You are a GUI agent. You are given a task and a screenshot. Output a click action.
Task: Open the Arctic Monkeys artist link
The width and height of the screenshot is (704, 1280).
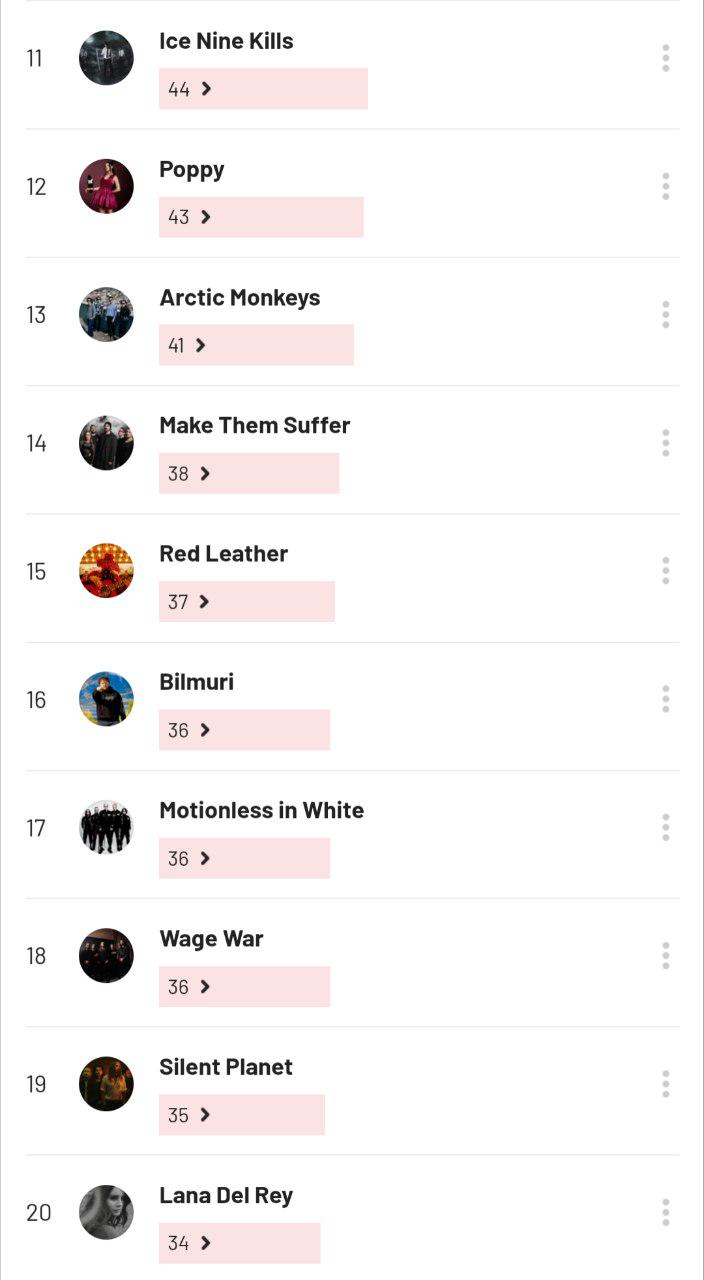(239, 298)
